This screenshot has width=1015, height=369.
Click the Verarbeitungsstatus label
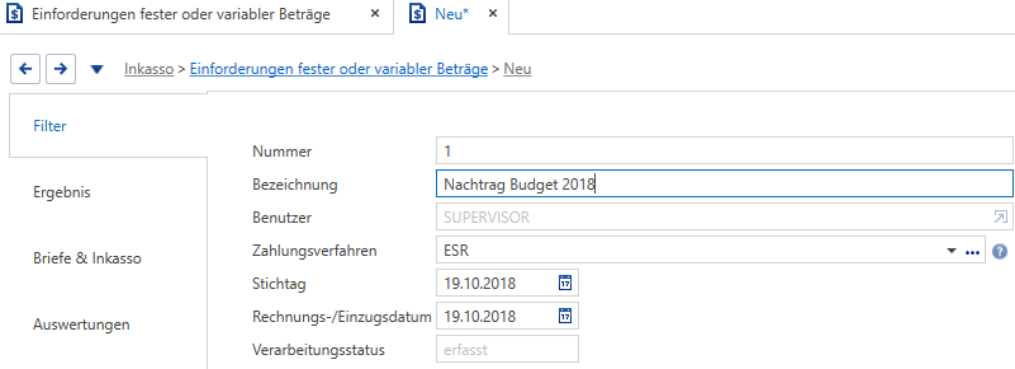tap(318, 350)
